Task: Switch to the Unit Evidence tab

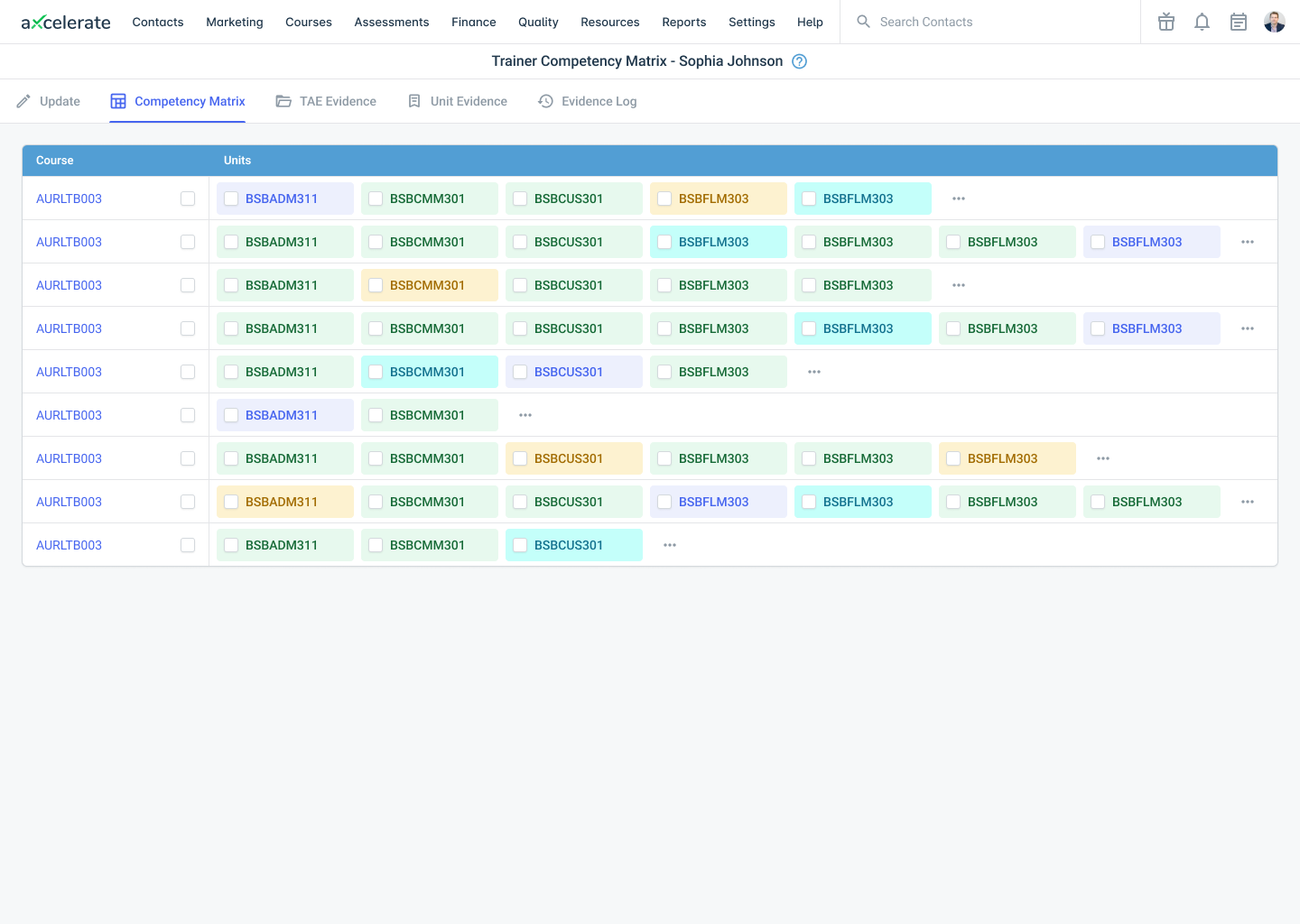Action: tap(458, 101)
